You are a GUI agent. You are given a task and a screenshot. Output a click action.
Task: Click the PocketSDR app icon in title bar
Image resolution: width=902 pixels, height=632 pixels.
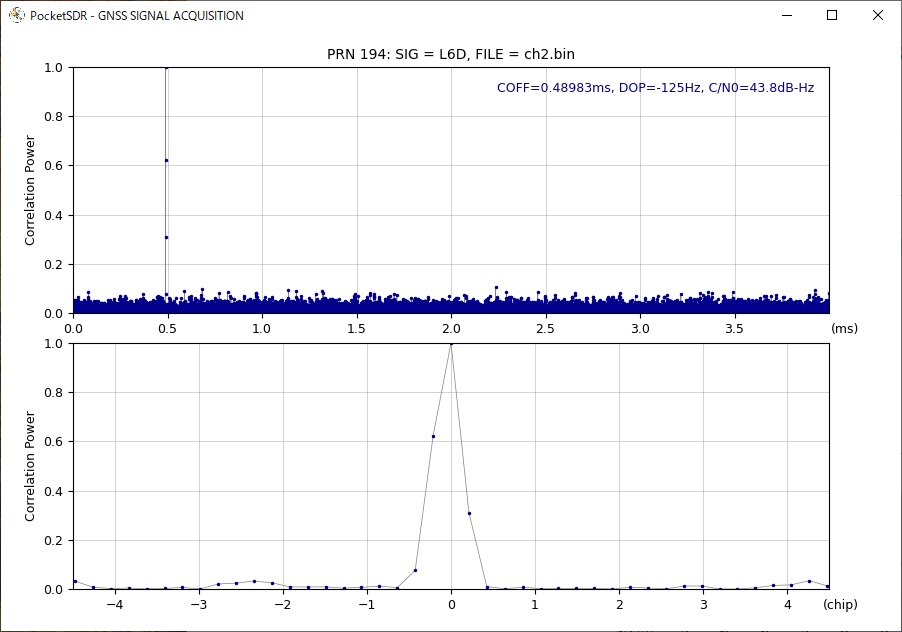(17, 15)
